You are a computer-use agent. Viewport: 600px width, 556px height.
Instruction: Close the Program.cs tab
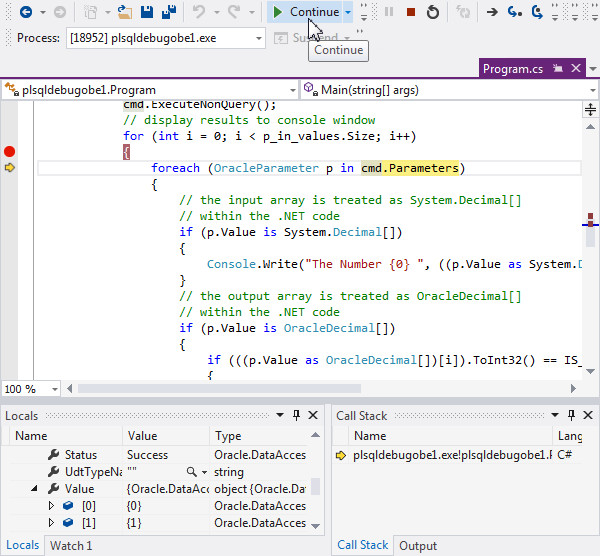click(576, 68)
